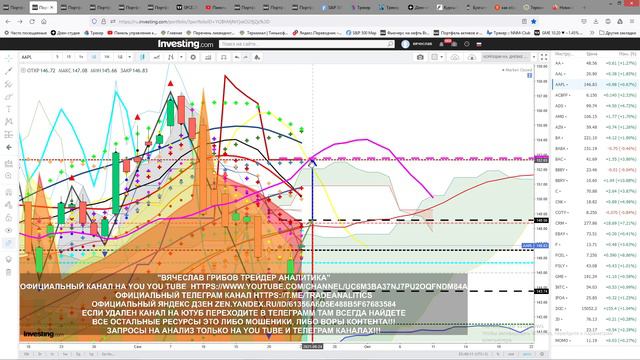Expand the arrow beside the saved layout name

click(x=533, y=57)
